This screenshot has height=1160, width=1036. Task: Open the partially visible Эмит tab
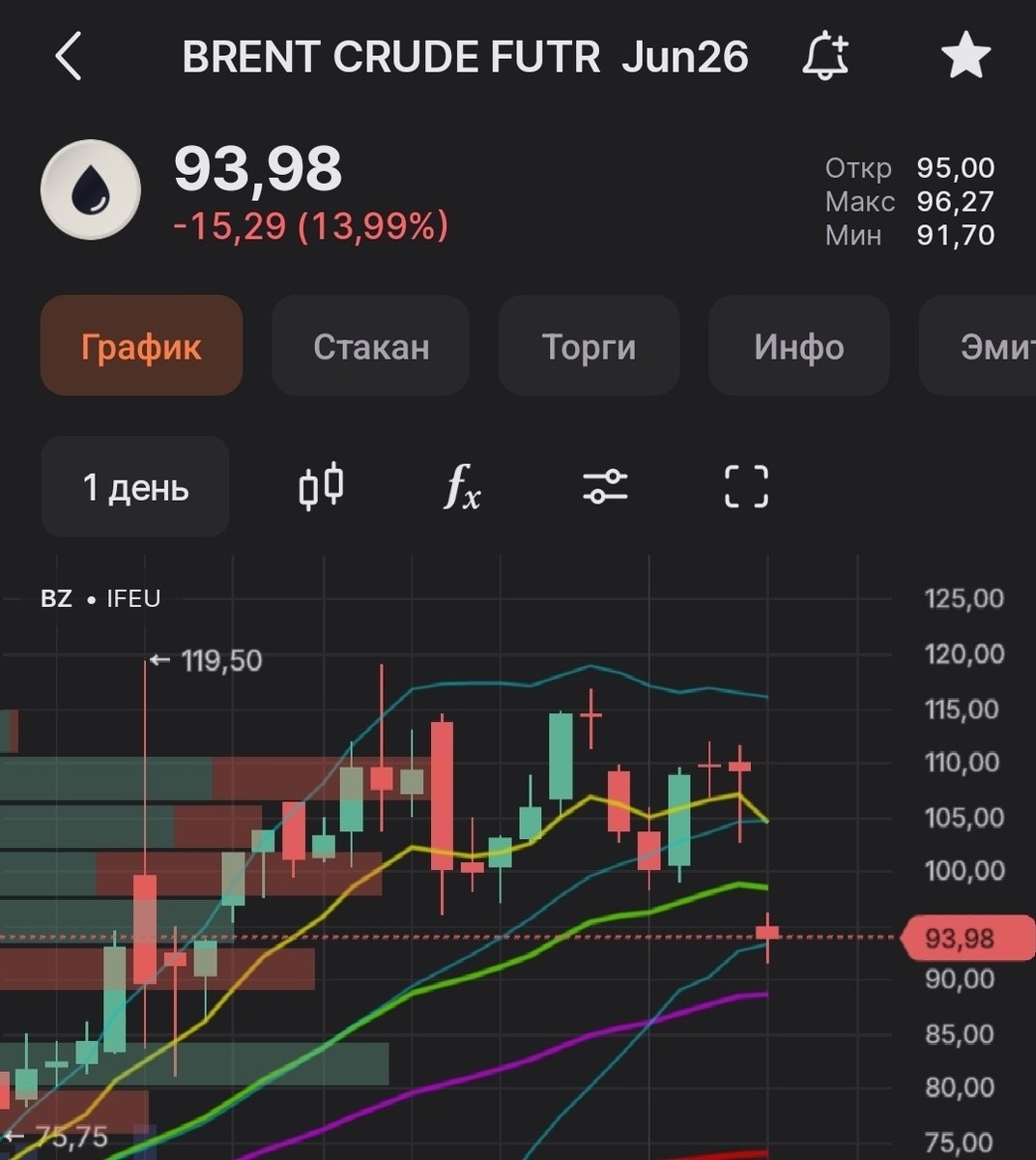(x=978, y=346)
